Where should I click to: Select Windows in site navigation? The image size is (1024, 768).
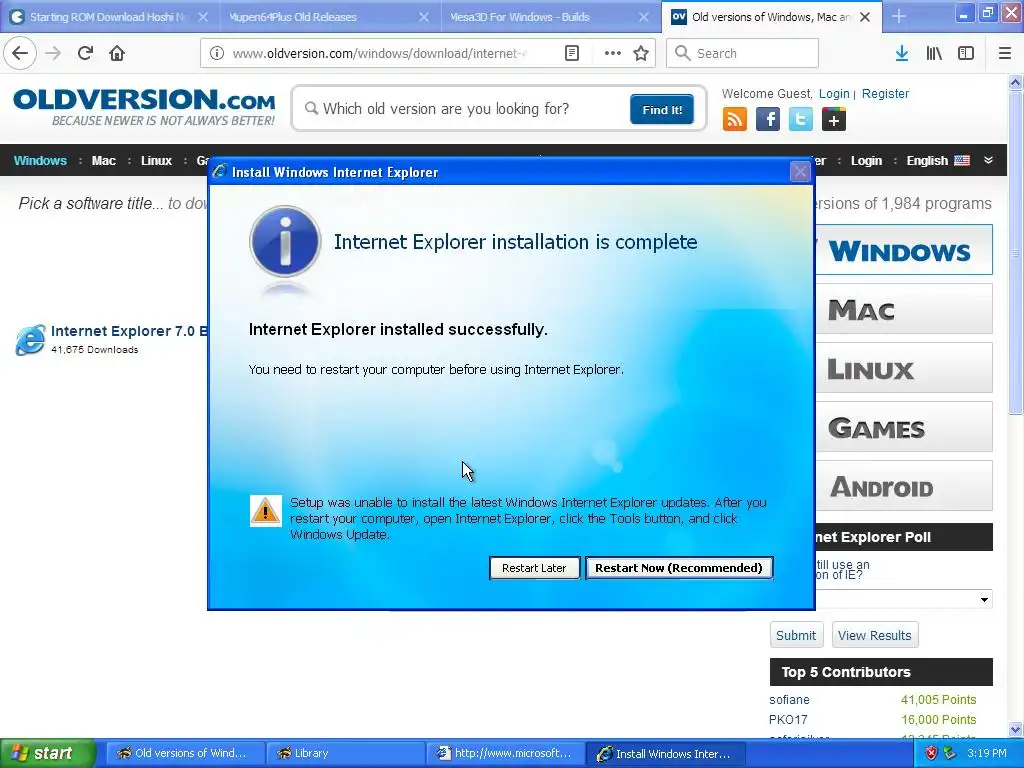coord(40,161)
